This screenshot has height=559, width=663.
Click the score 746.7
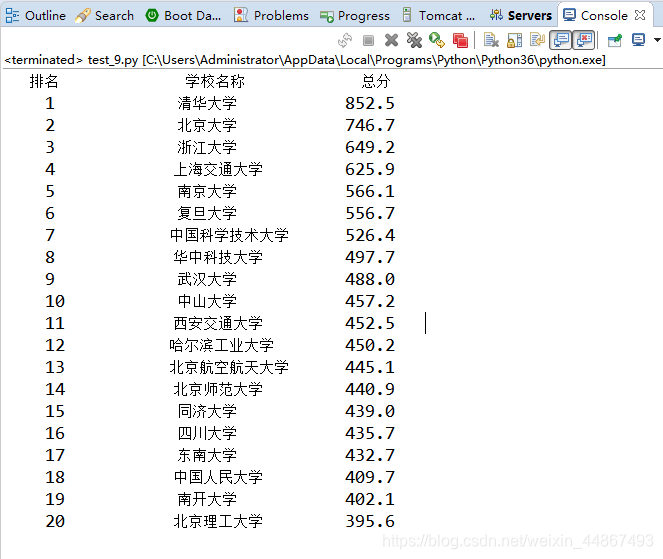pyautogui.click(x=370, y=125)
